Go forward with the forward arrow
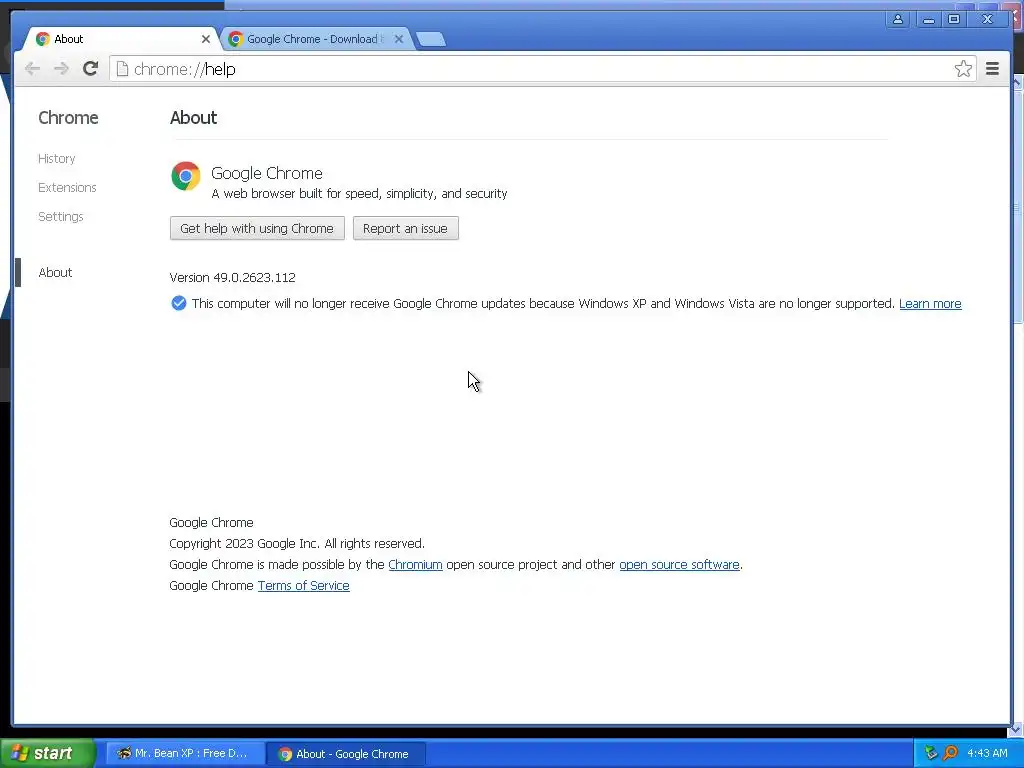 click(61, 69)
